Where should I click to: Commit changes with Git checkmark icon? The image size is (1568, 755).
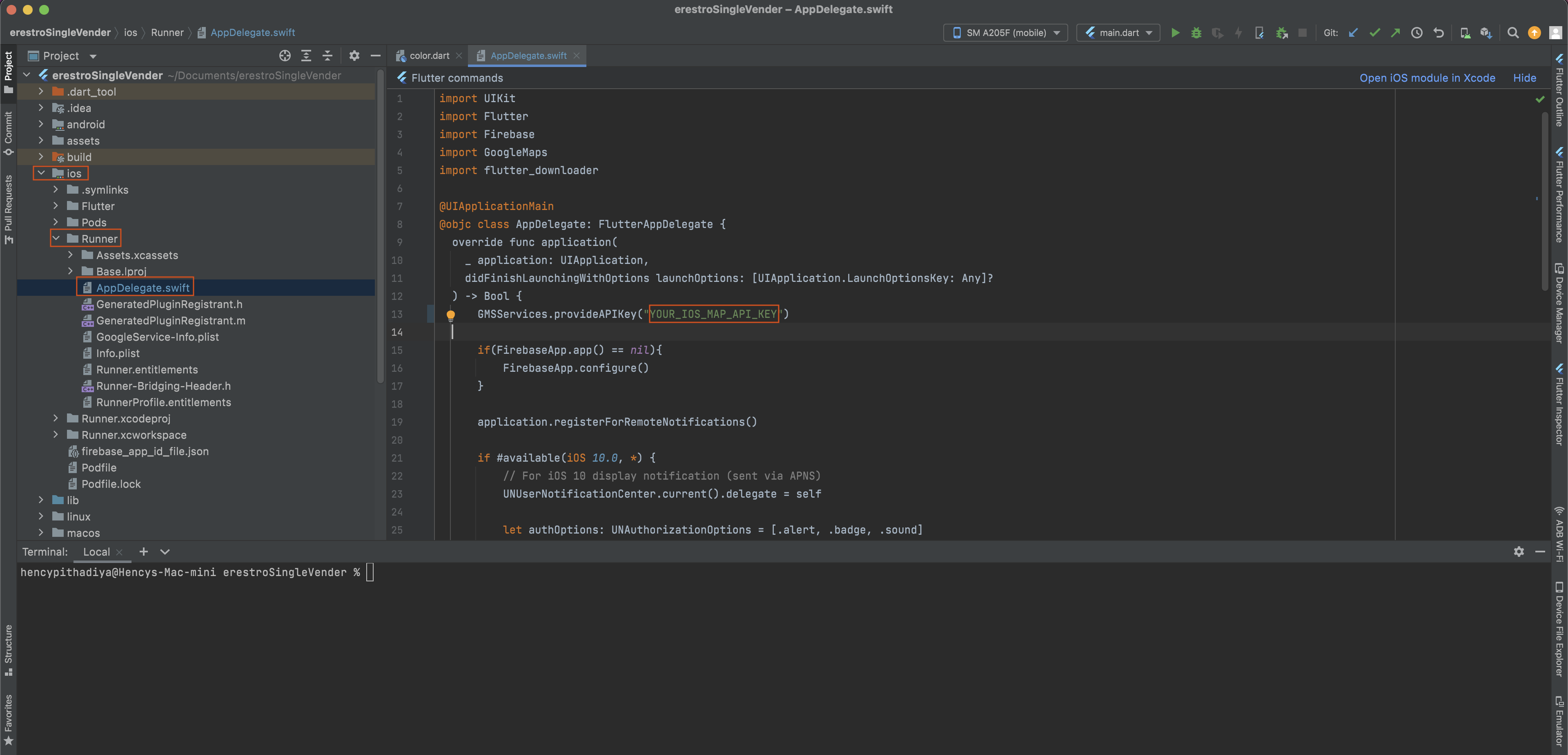point(1374,33)
